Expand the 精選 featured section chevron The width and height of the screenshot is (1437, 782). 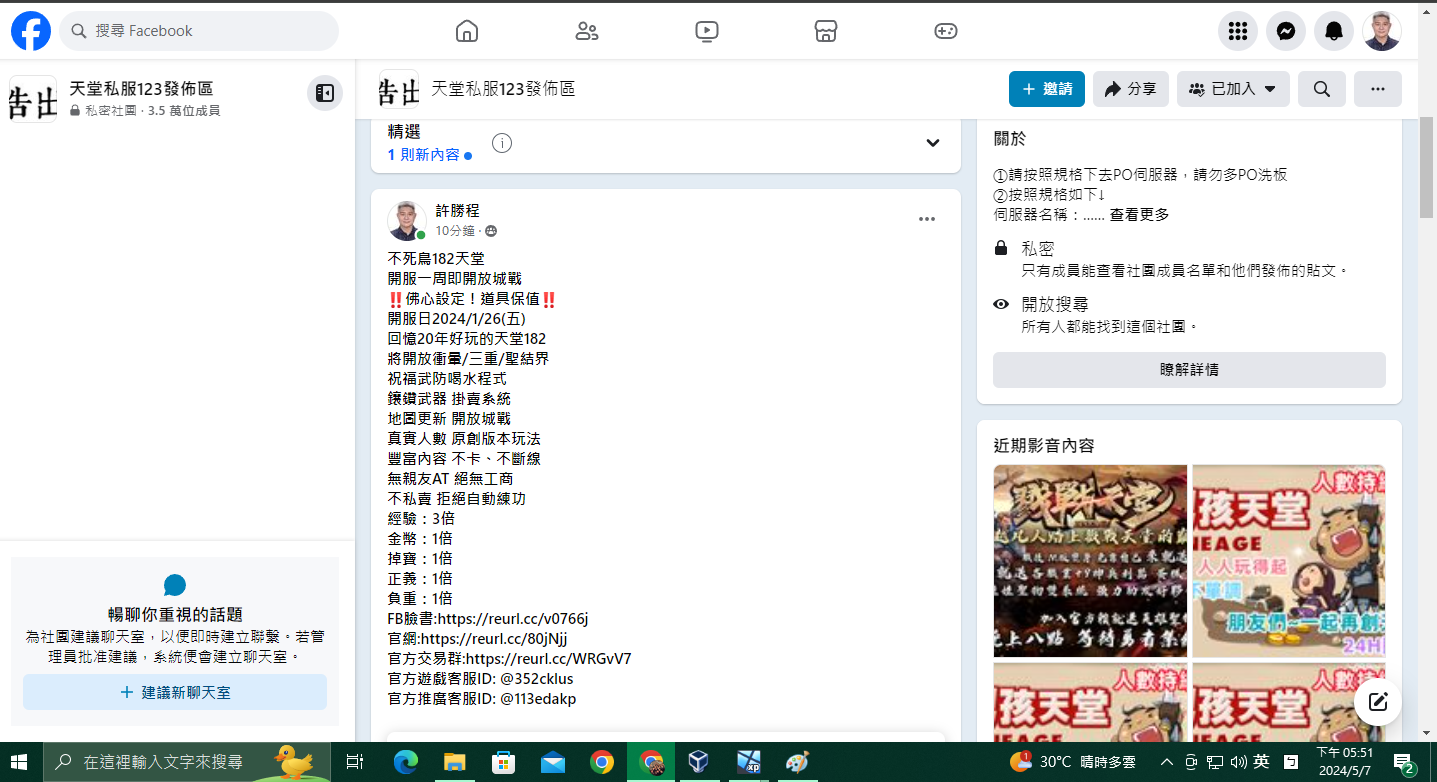[x=933, y=143]
